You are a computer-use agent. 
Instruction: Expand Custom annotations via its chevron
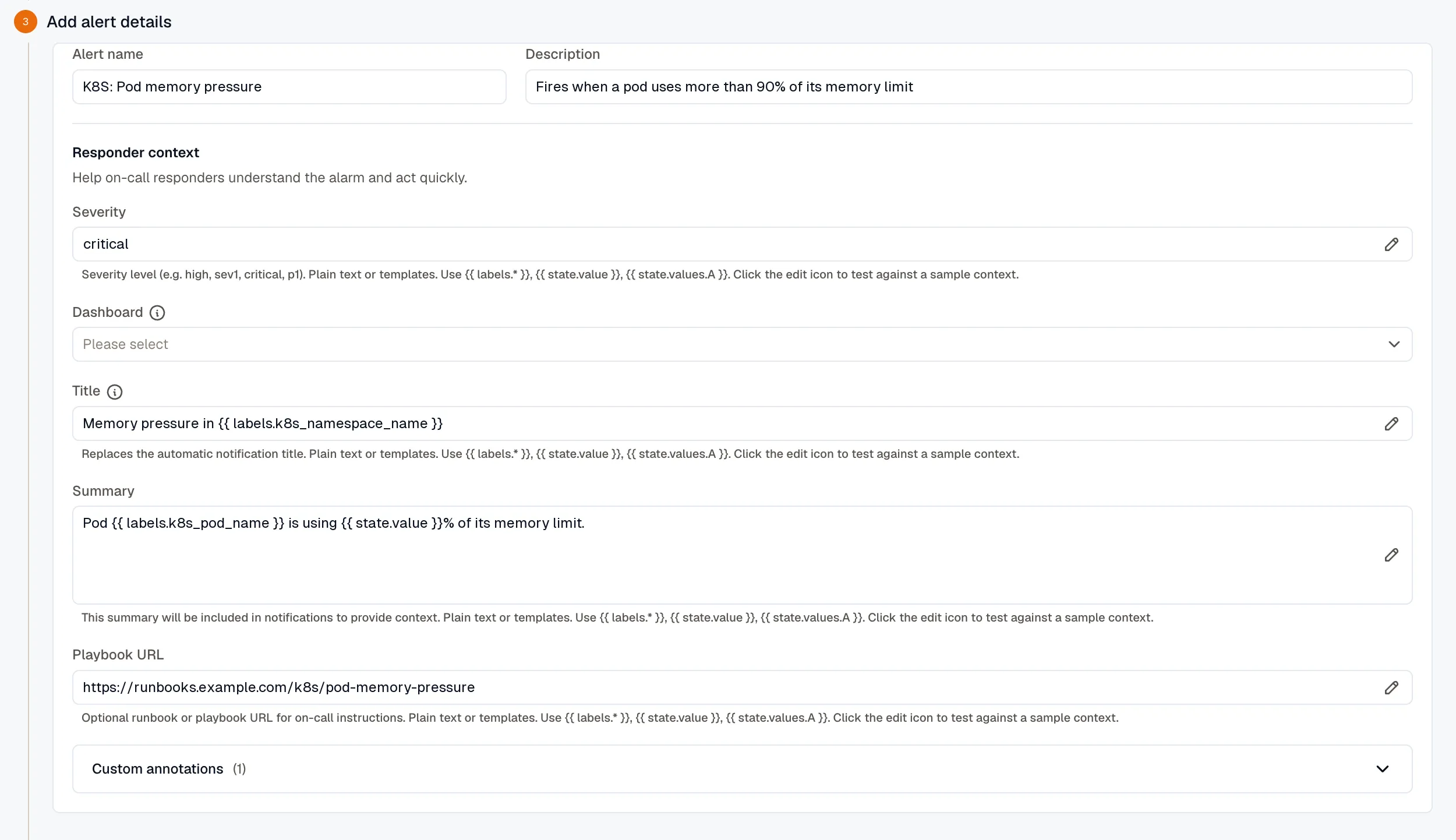(x=1382, y=769)
